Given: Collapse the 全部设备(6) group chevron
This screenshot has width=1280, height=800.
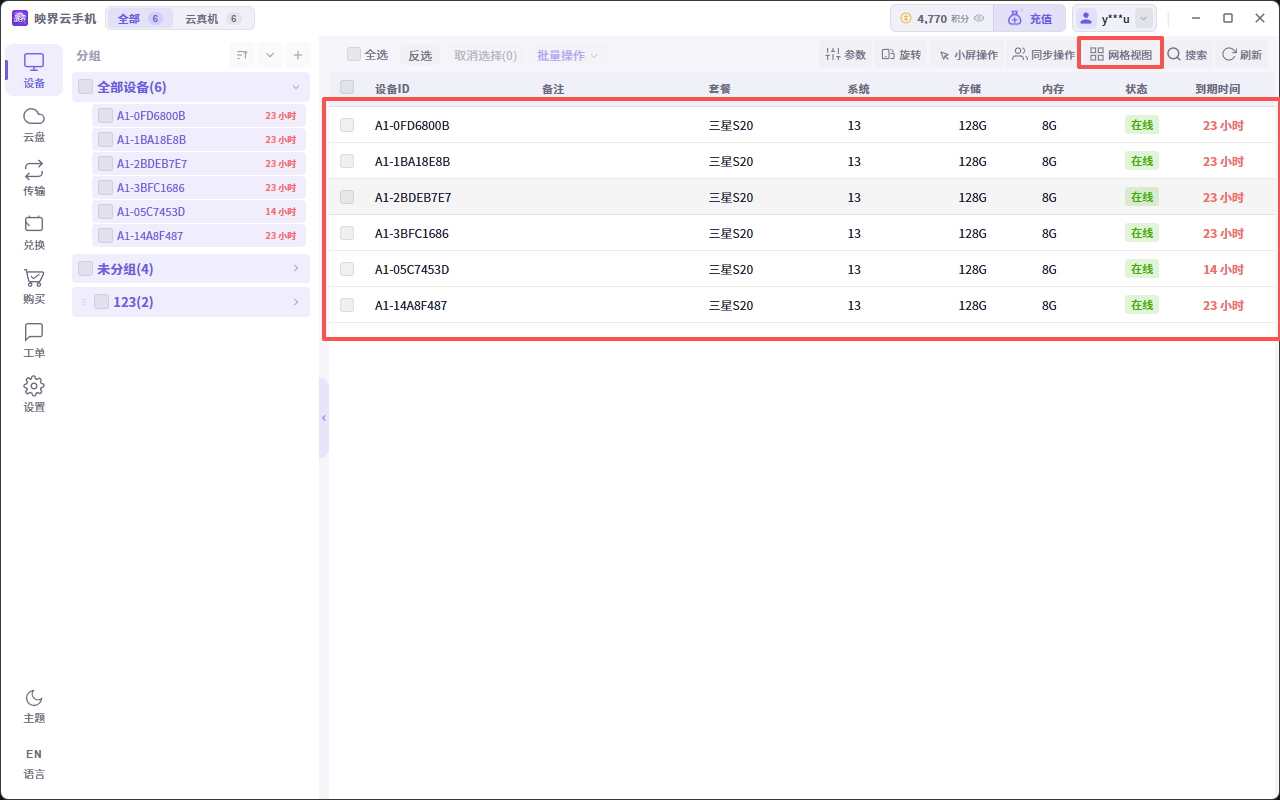Looking at the screenshot, I should 296,87.
